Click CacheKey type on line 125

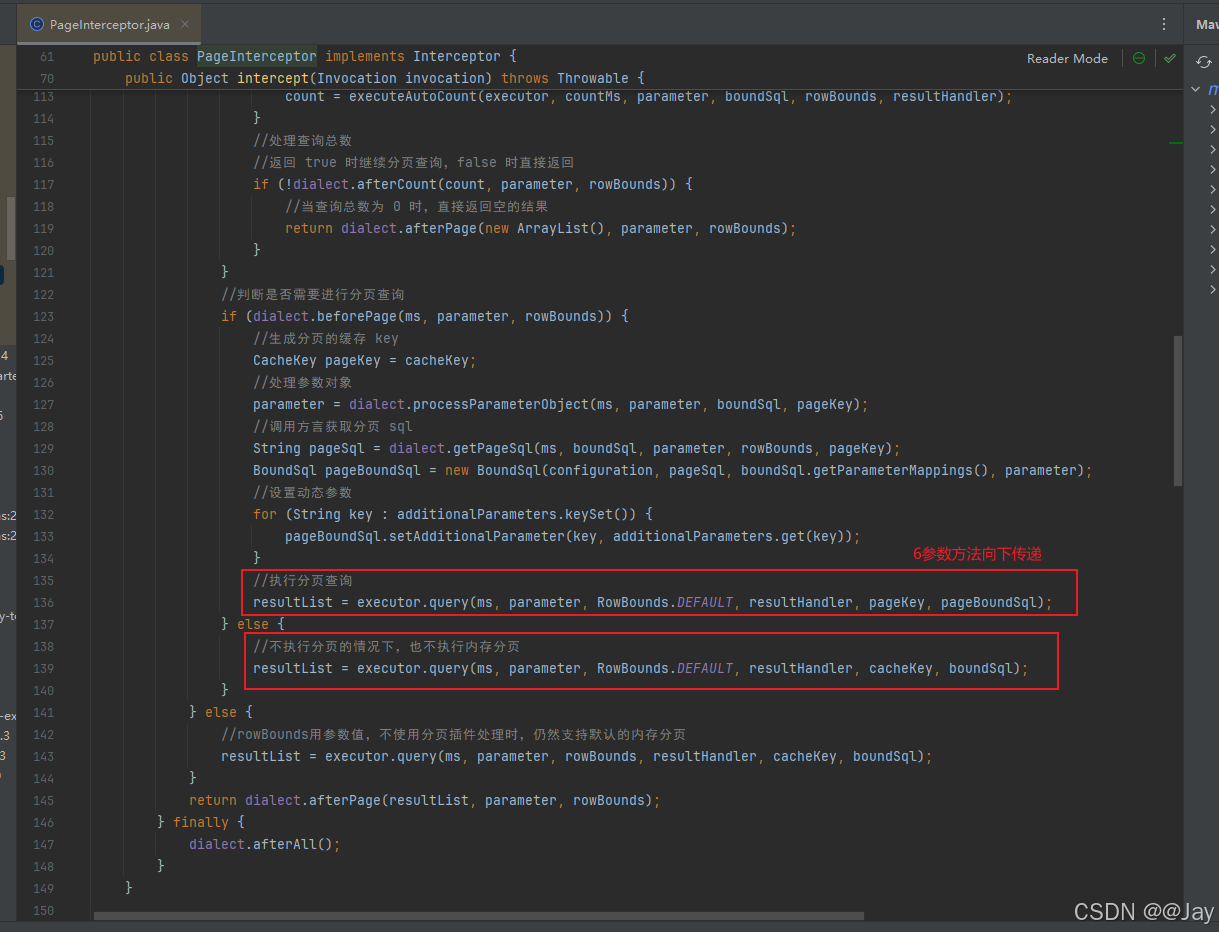coord(285,360)
